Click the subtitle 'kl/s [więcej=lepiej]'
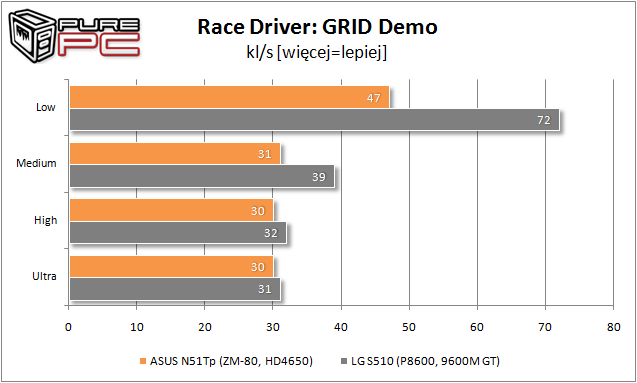The width and height of the screenshot is (637, 383). click(316, 52)
